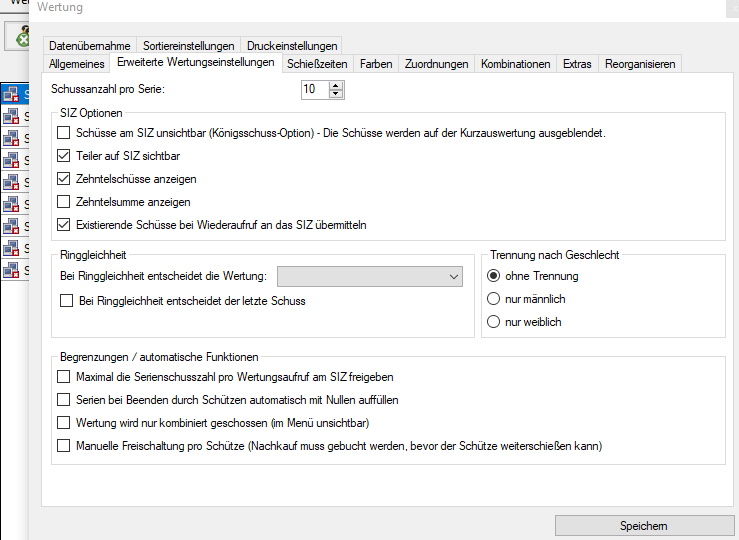Click the green icon in the top-left toolbar
This screenshot has width=739, height=540.
coord(20,37)
